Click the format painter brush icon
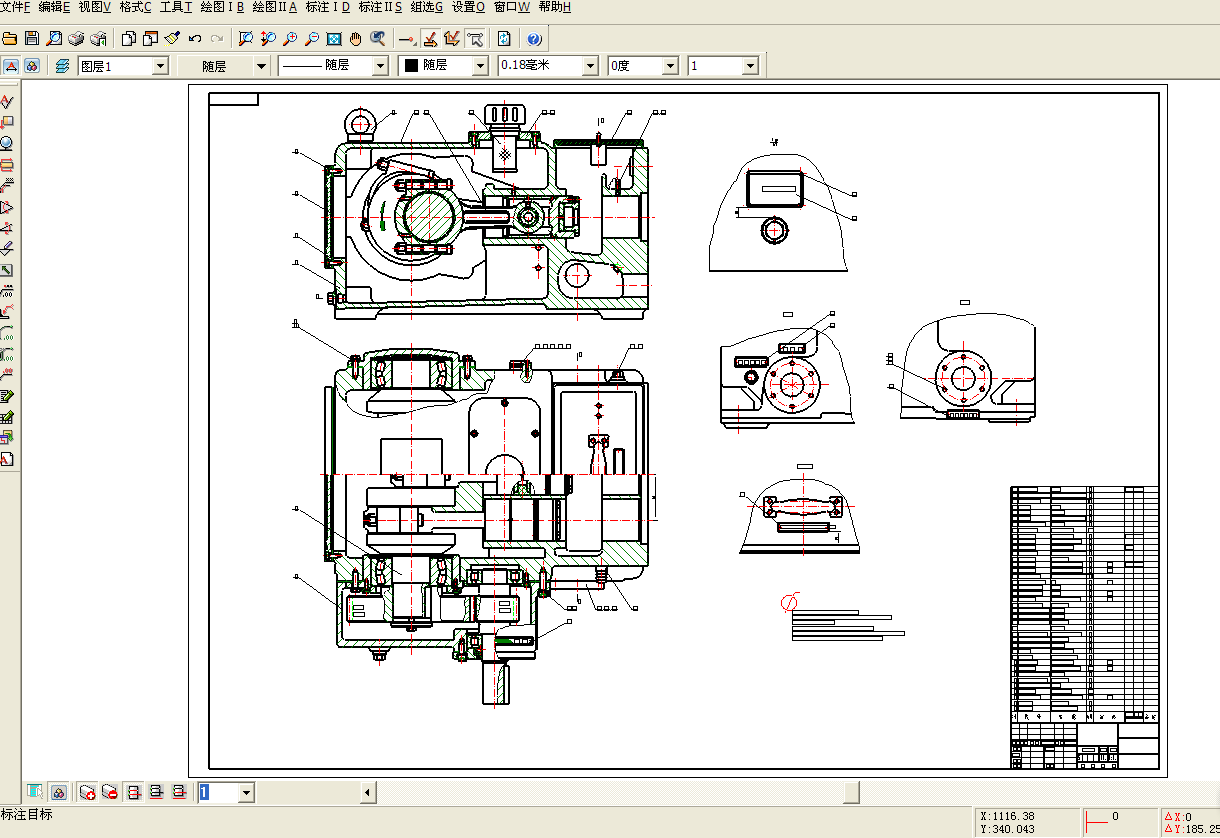Screen dimensions: 1220x838 coord(172,39)
